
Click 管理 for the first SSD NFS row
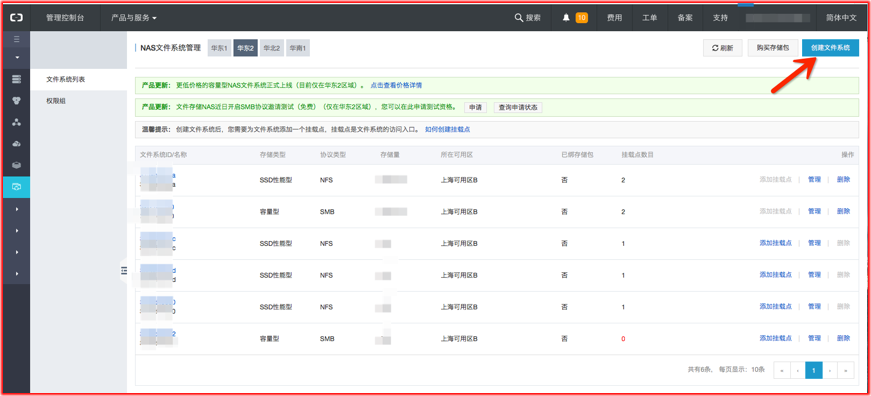click(x=814, y=180)
